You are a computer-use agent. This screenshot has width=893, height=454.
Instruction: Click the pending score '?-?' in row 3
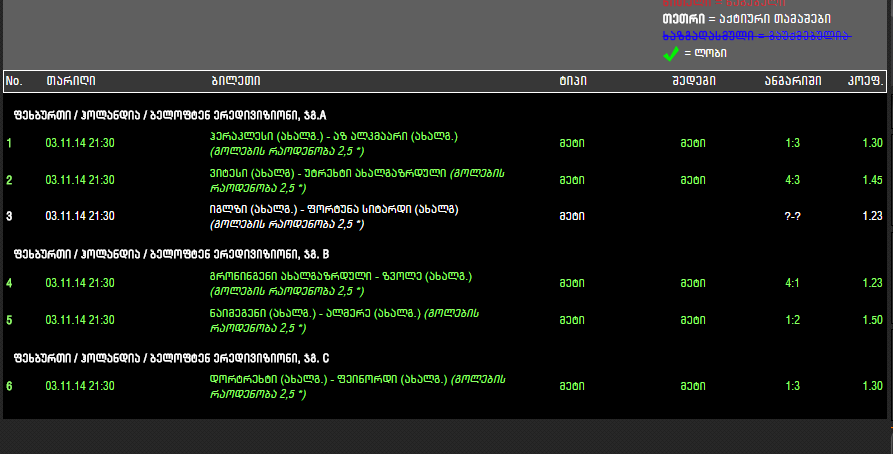pyautogui.click(x=793, y=216)
